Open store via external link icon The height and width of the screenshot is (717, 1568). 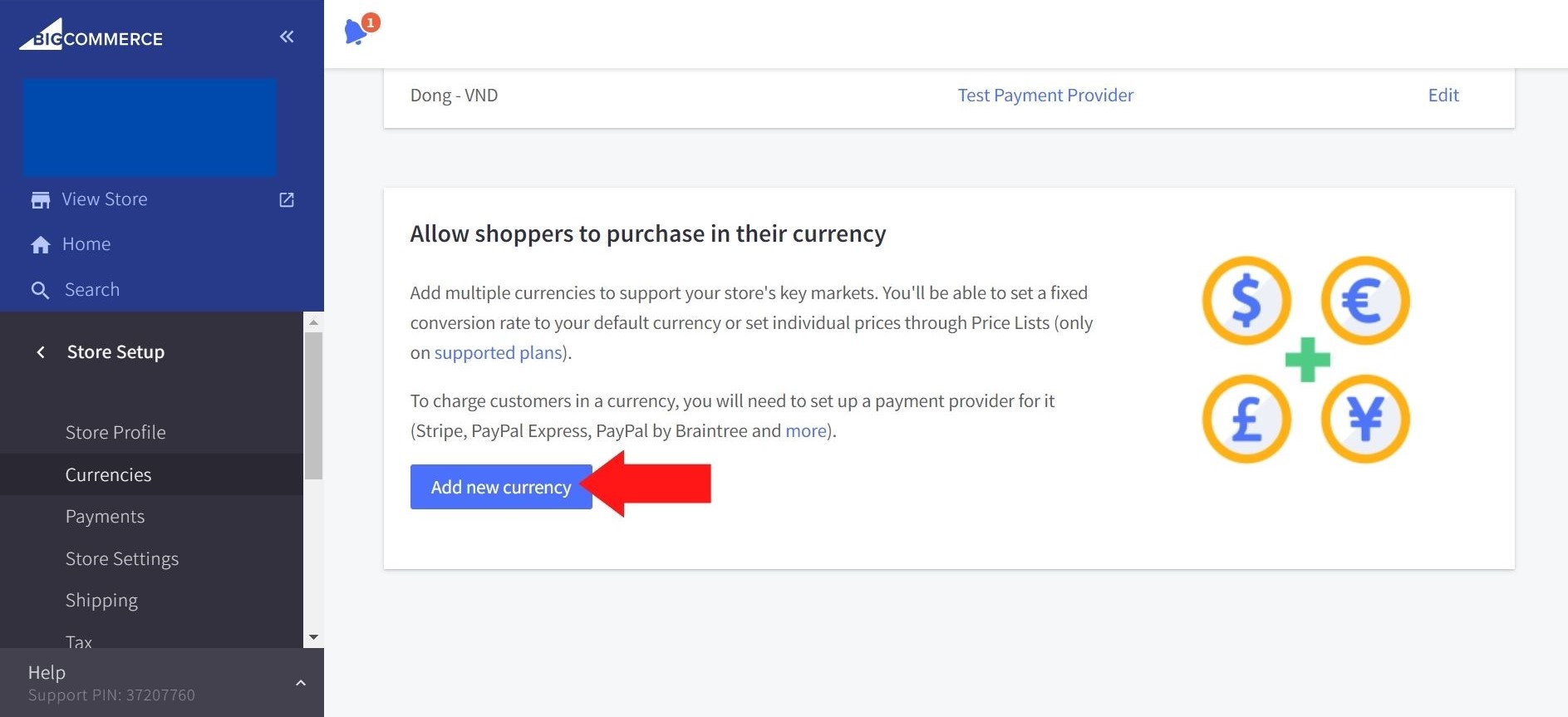(x=287, y=200)
